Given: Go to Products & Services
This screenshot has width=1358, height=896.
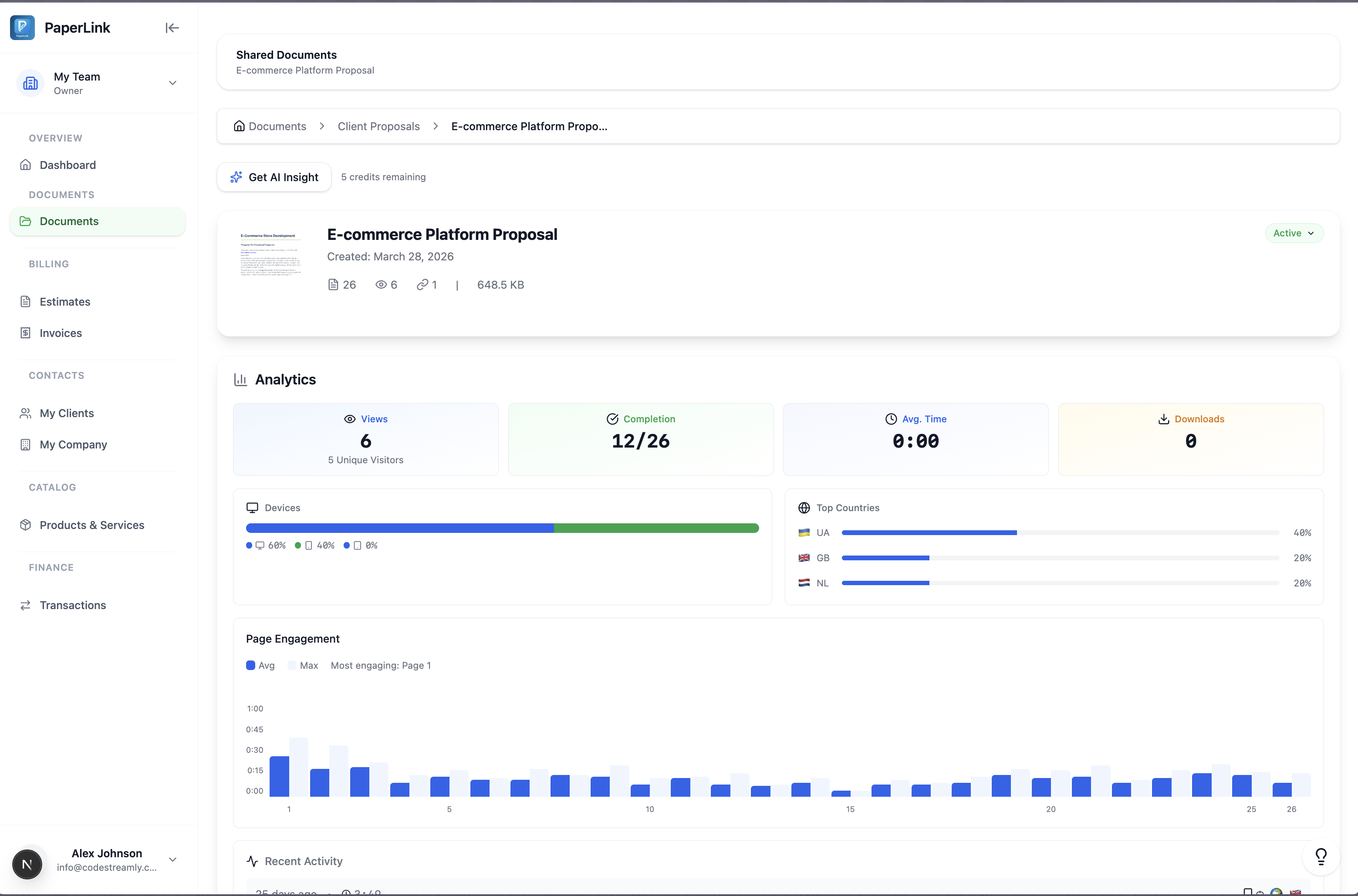Looking at the screenshot, I should (x=91, y=525).
